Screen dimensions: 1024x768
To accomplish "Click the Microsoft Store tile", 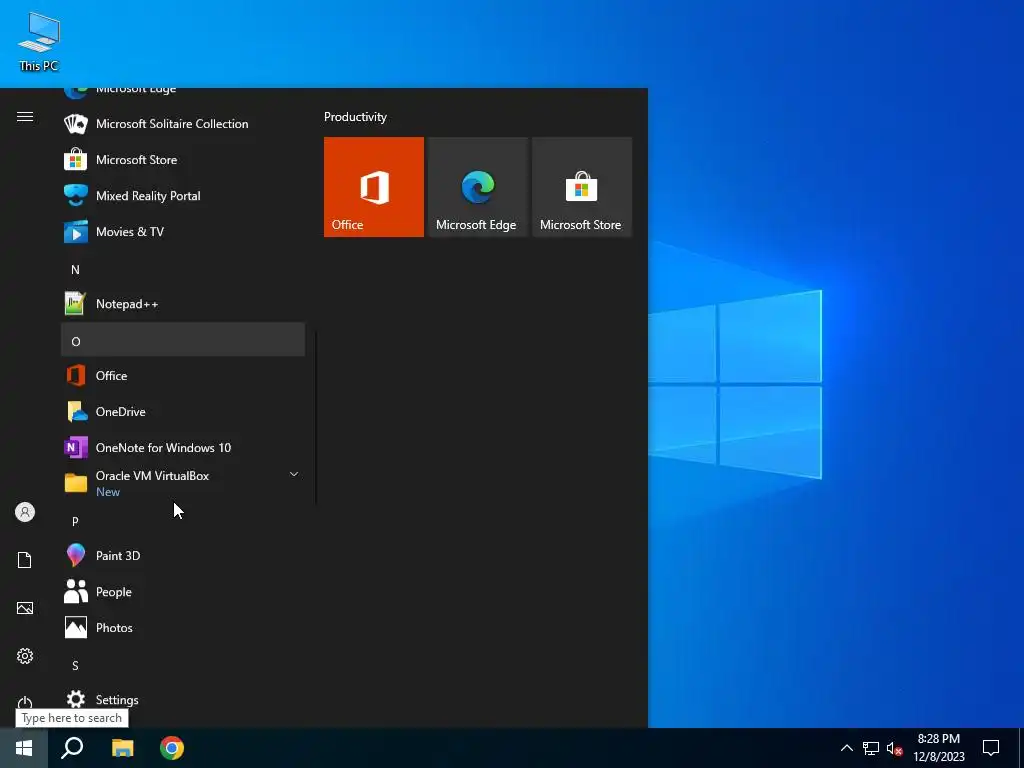I will (582, 187).
